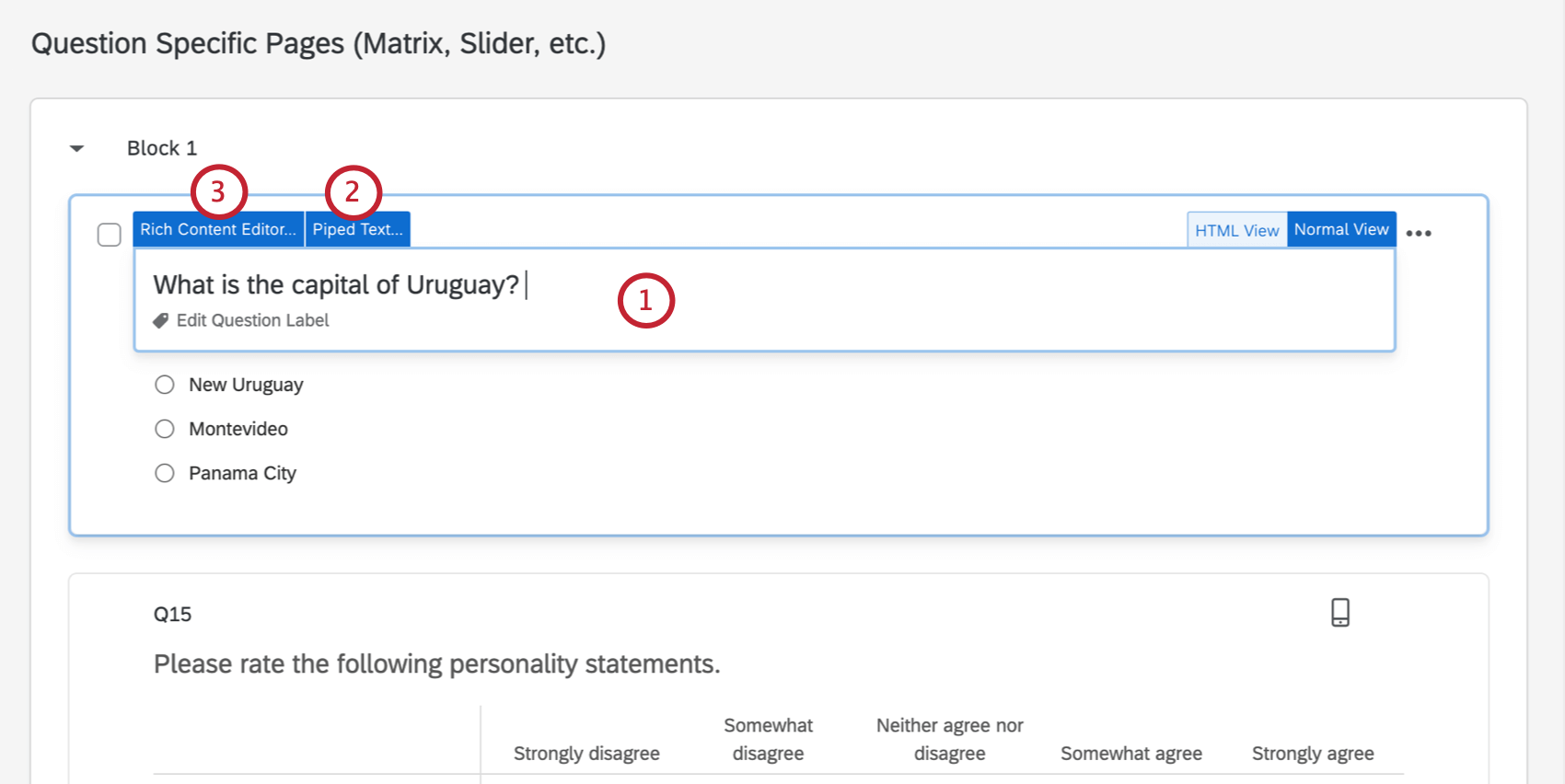1565x784 pixels.
Task: Open the three-dot question options menu
Action: coord(1419,234)
